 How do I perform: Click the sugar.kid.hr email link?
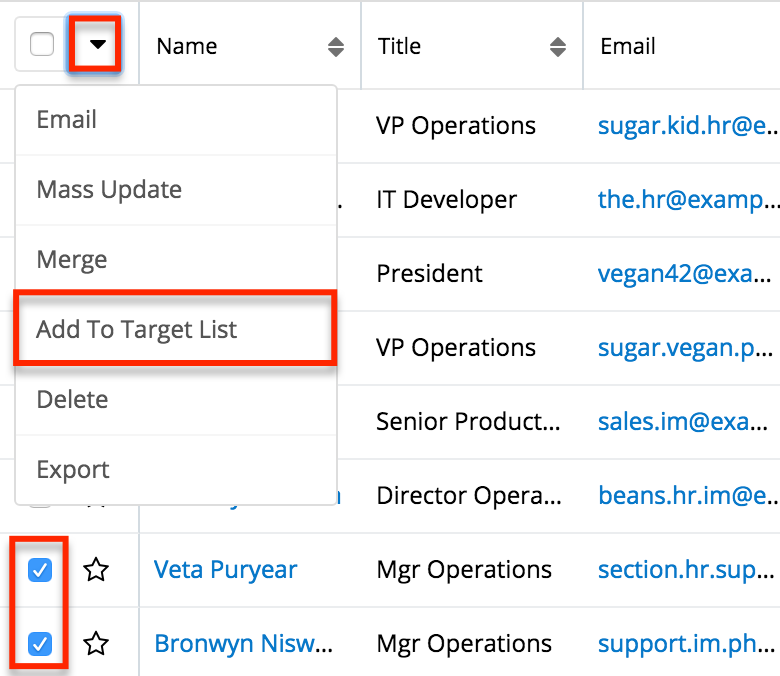tap(686, 126)
